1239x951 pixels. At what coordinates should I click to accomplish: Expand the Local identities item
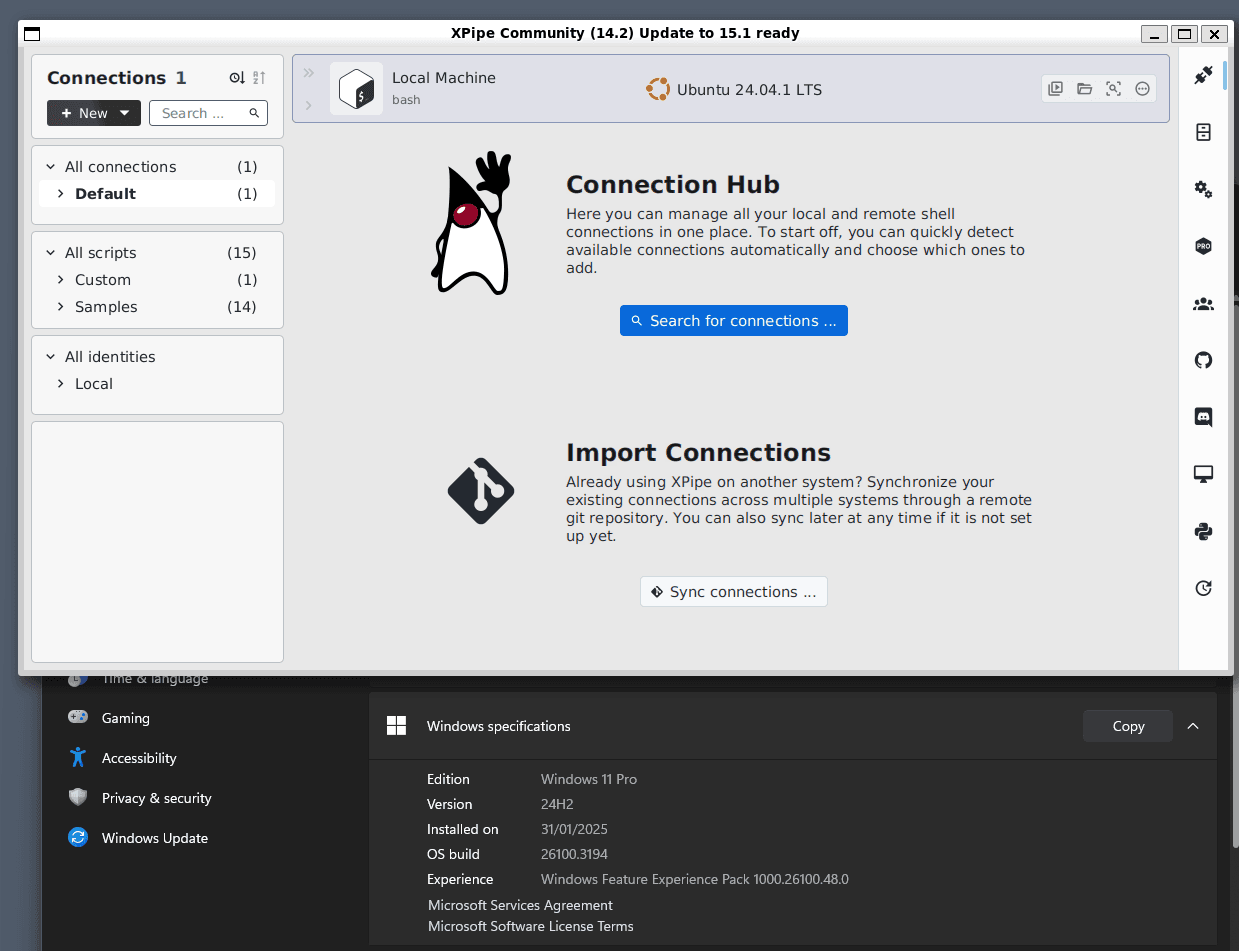point(61,384)
